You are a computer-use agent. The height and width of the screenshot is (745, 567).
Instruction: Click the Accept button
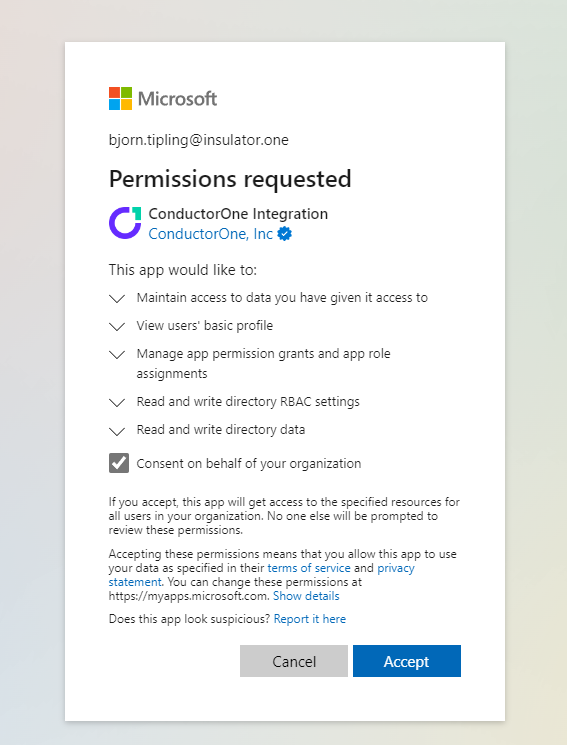click(x=407, y=661)
